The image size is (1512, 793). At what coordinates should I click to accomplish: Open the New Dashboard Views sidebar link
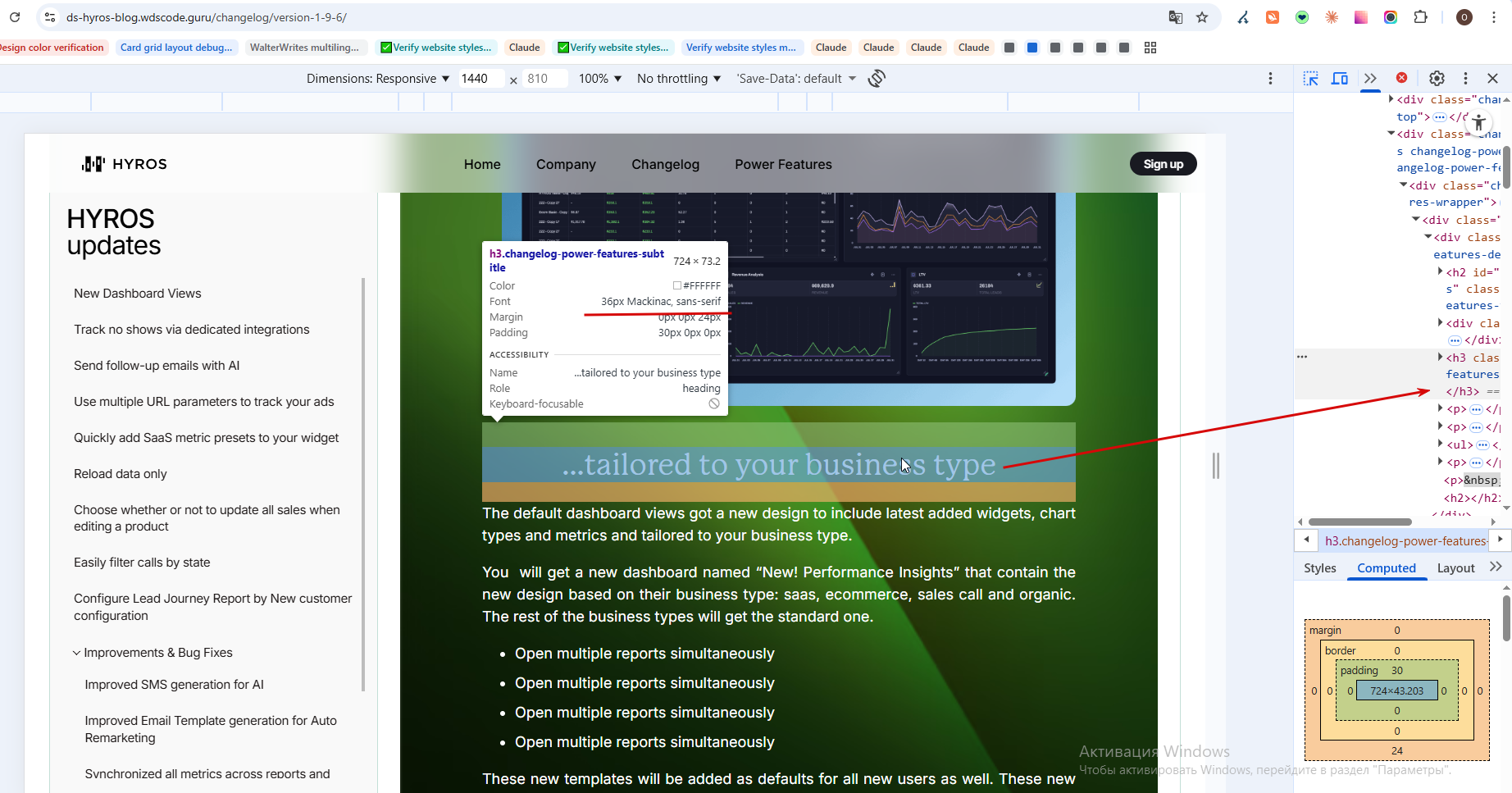pos(138,294)
